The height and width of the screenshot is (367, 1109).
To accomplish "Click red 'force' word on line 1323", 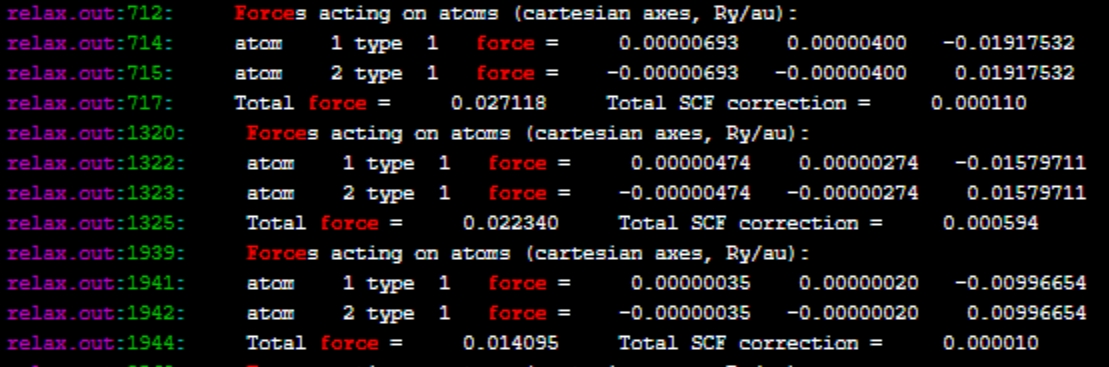I will [517, 193].
